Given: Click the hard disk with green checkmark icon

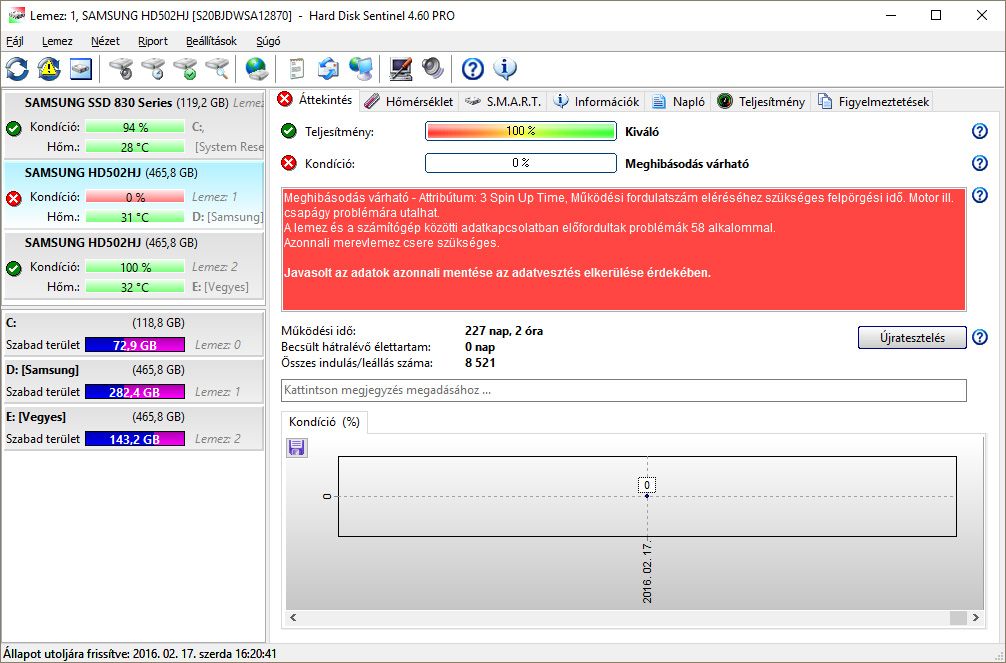Looking at the screenshot, I should 185,69.
